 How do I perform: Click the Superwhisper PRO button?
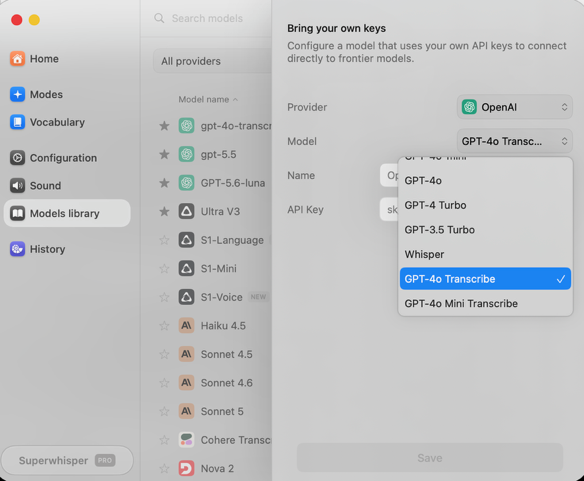pyautogui.click(x=67, y=461)
